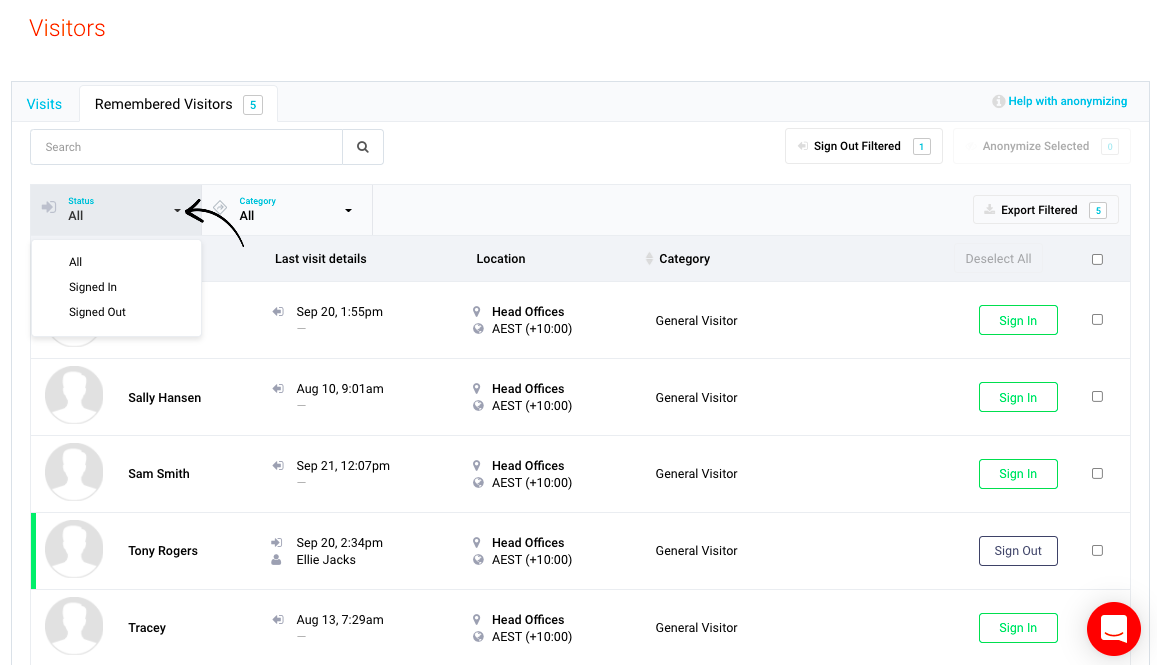Select Sally Hansen's checkbox
The width and height of the screenshot is (1157, 665).
click(1097, 396)
